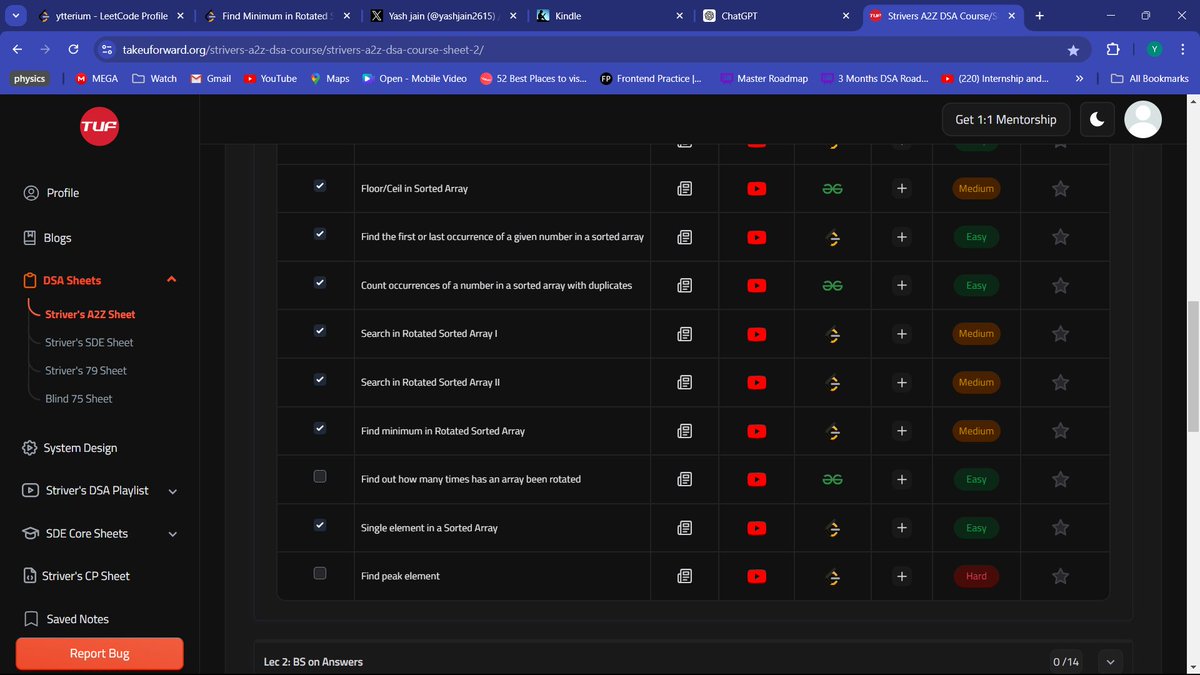Viewport: 1200px width, 675px height.
Task: Click the page vertical scrollbar thumb
Action: [1192, 365]
